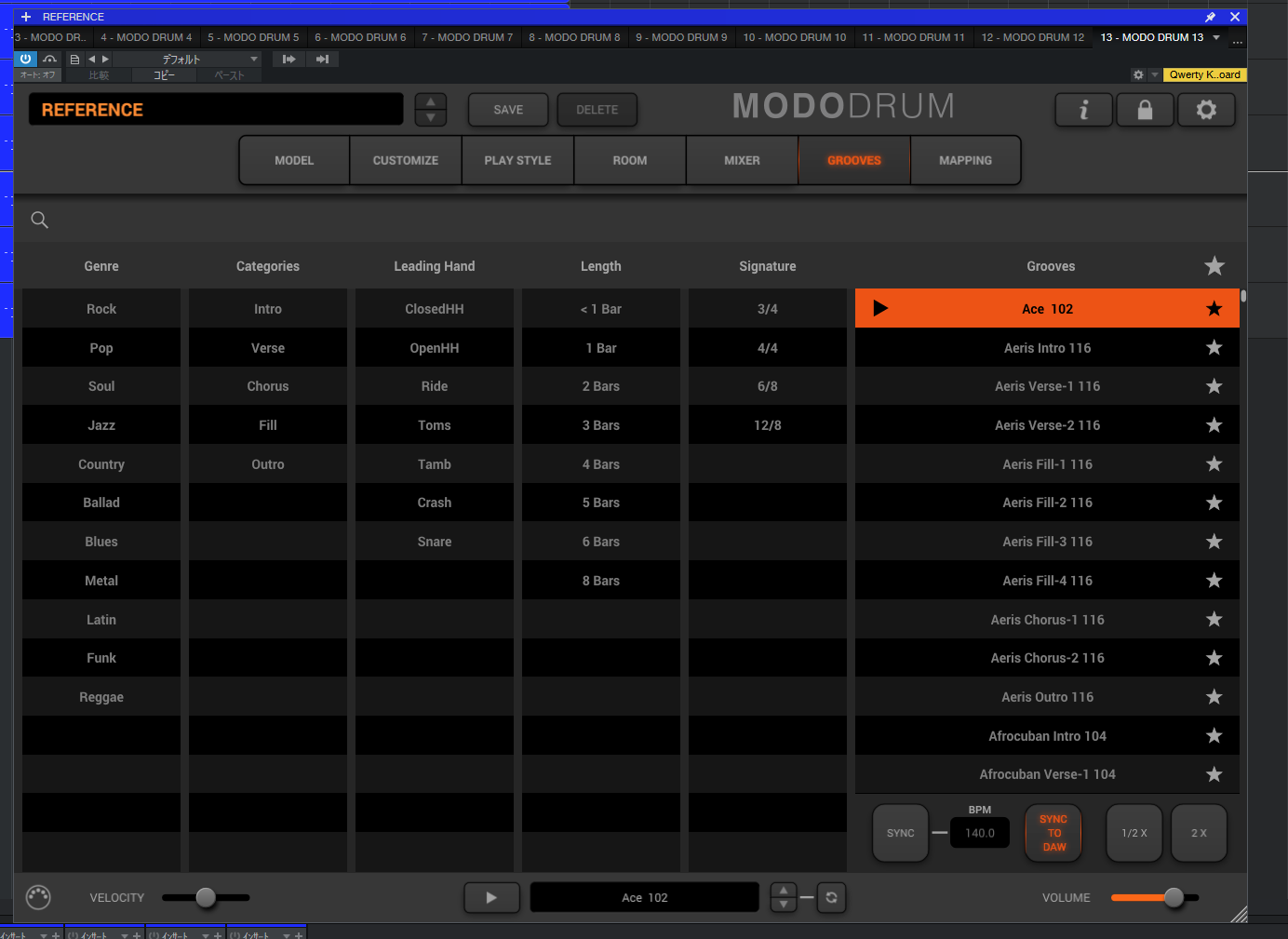Go to next preset with right arrow
Viewport: 1288px width, 939px height.
[x=105, y=59]
